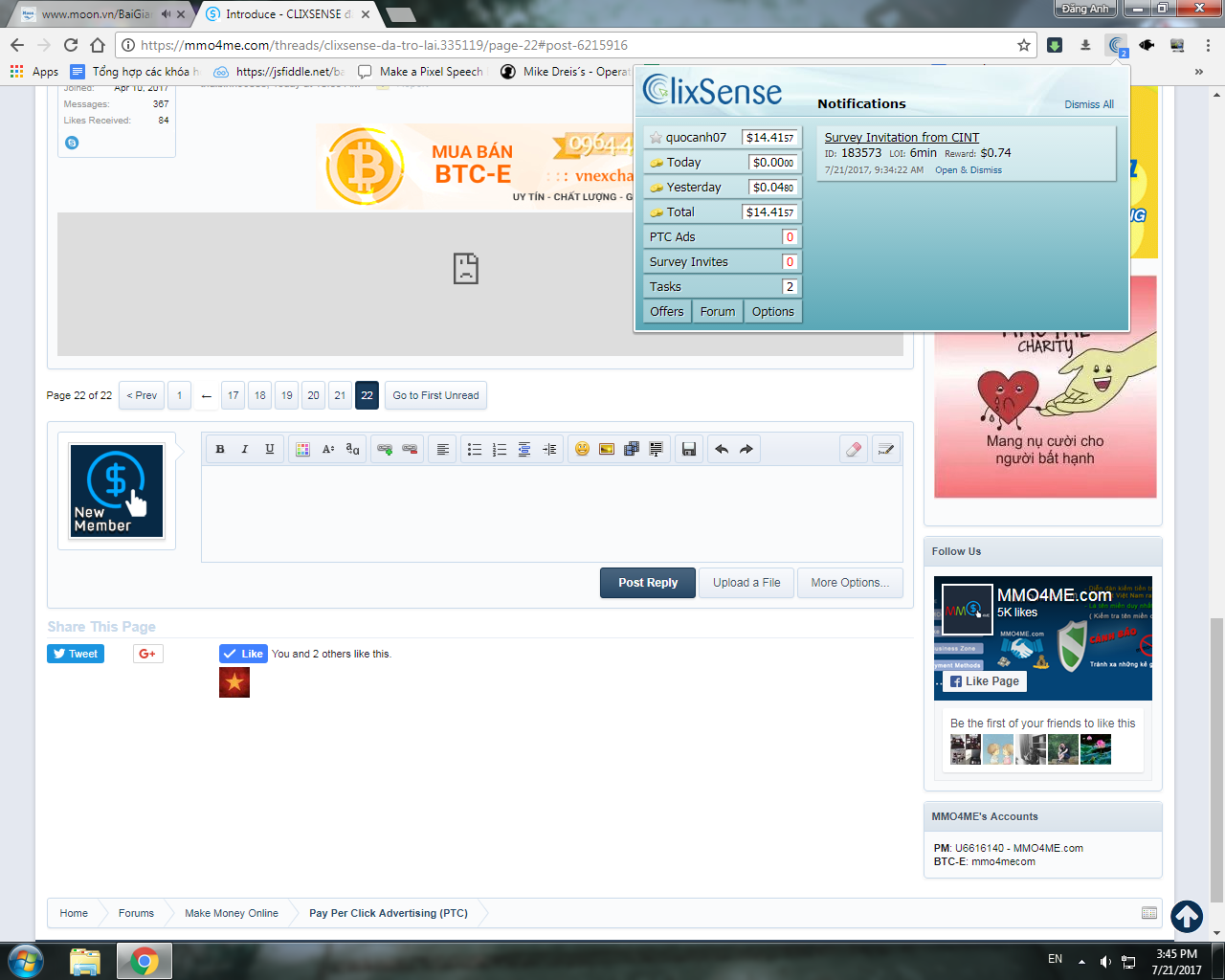1225x980 pixels.
Task: Outdent text with the outdent icon
Action: 524,449
